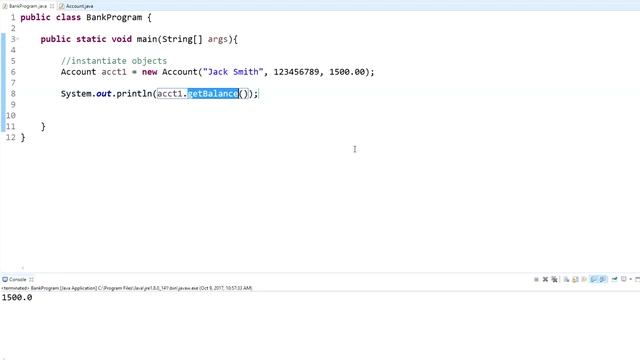Image resolution: width=640 pixels, height=360 pixels.
Task: Click Remove All Terminated Launches icon
Action: (x=554, y=280)
